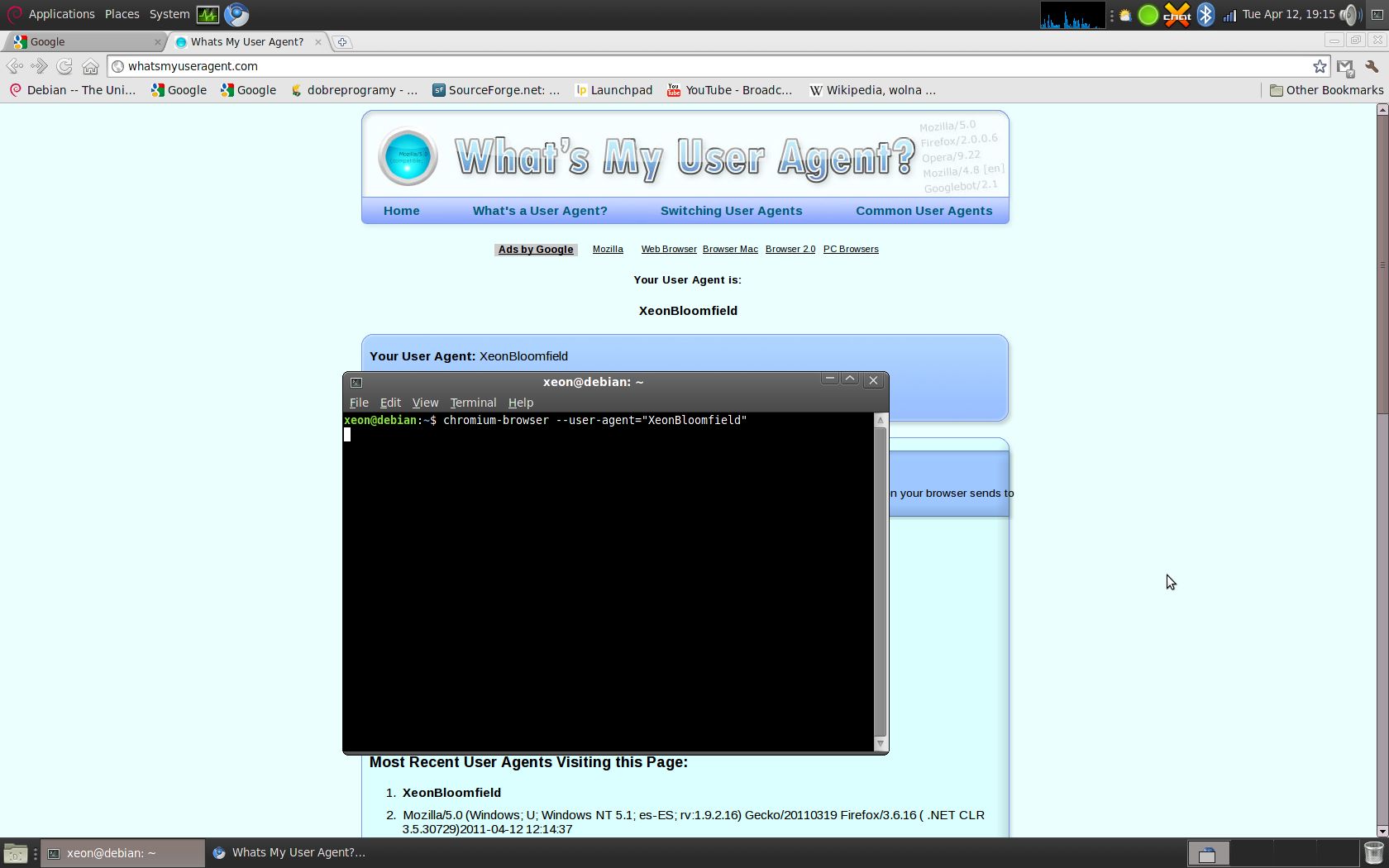Click the browser page vertical scrollbar
Viewport: 1389px width, 868px height.
1382,470
